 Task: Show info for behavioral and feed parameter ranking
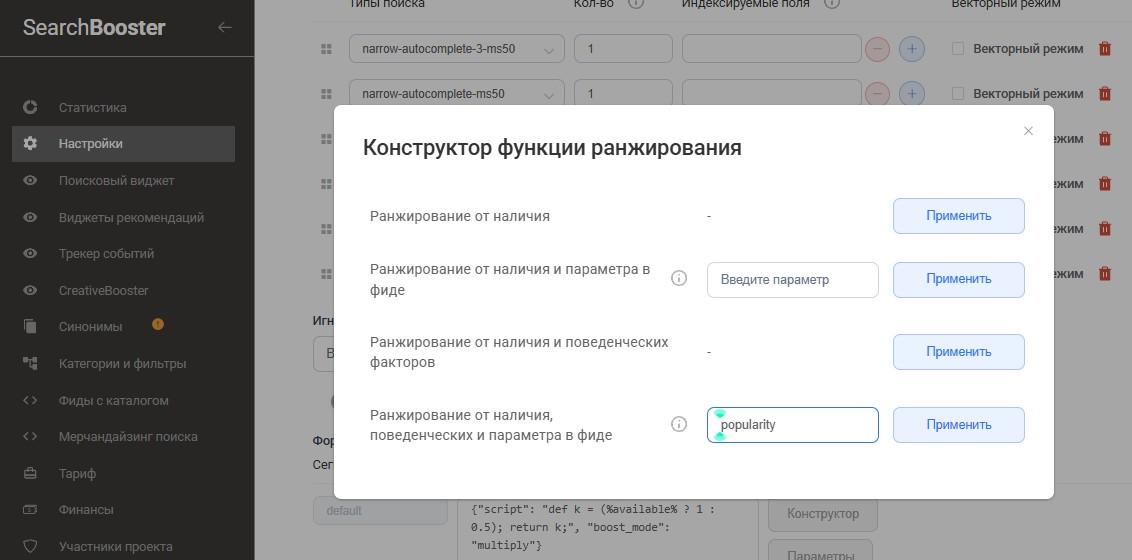pyautogui.click(x=679, y=424)
